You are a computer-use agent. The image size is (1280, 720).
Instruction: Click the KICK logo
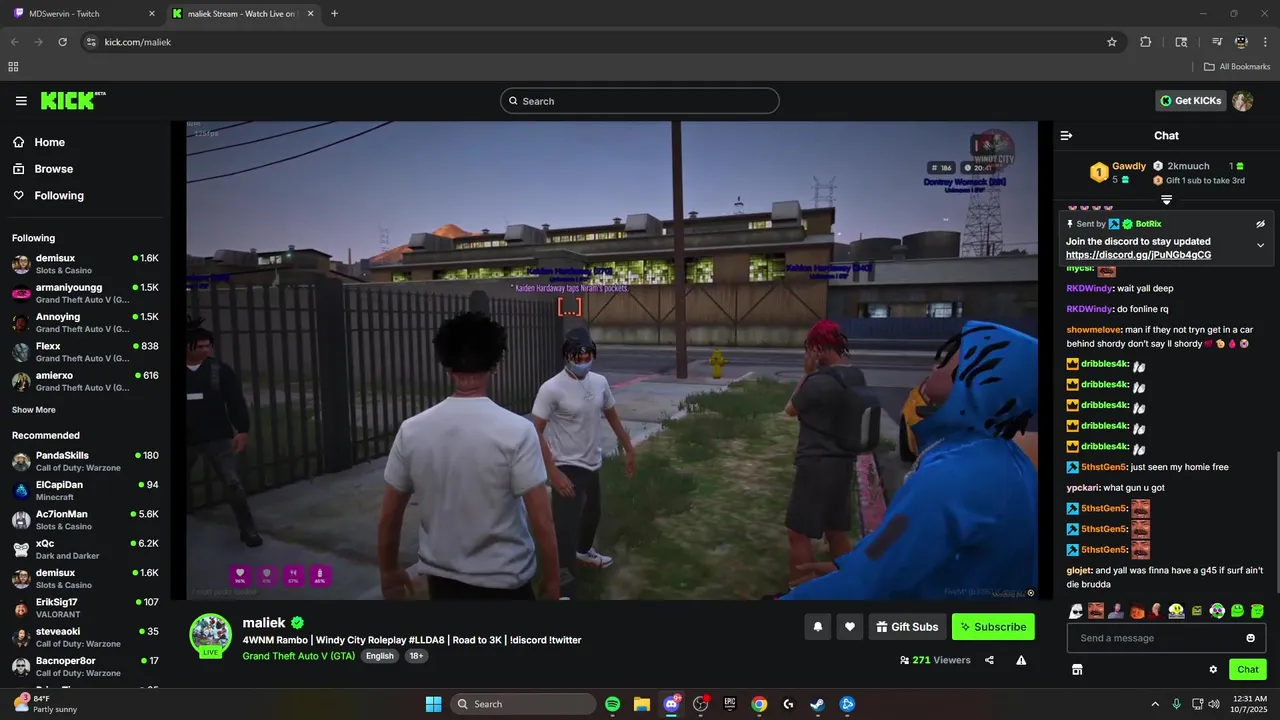coord(73,100)
